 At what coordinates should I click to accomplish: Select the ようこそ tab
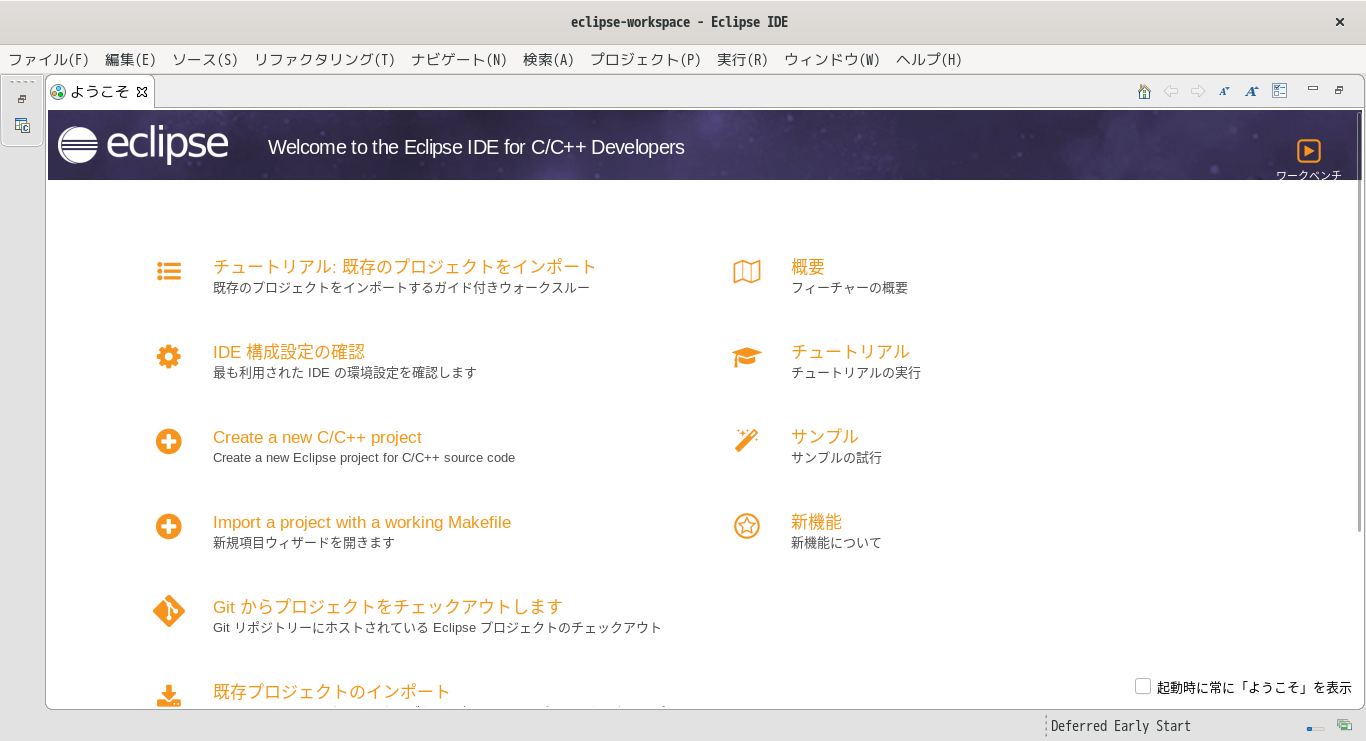(x=99, y=92)
